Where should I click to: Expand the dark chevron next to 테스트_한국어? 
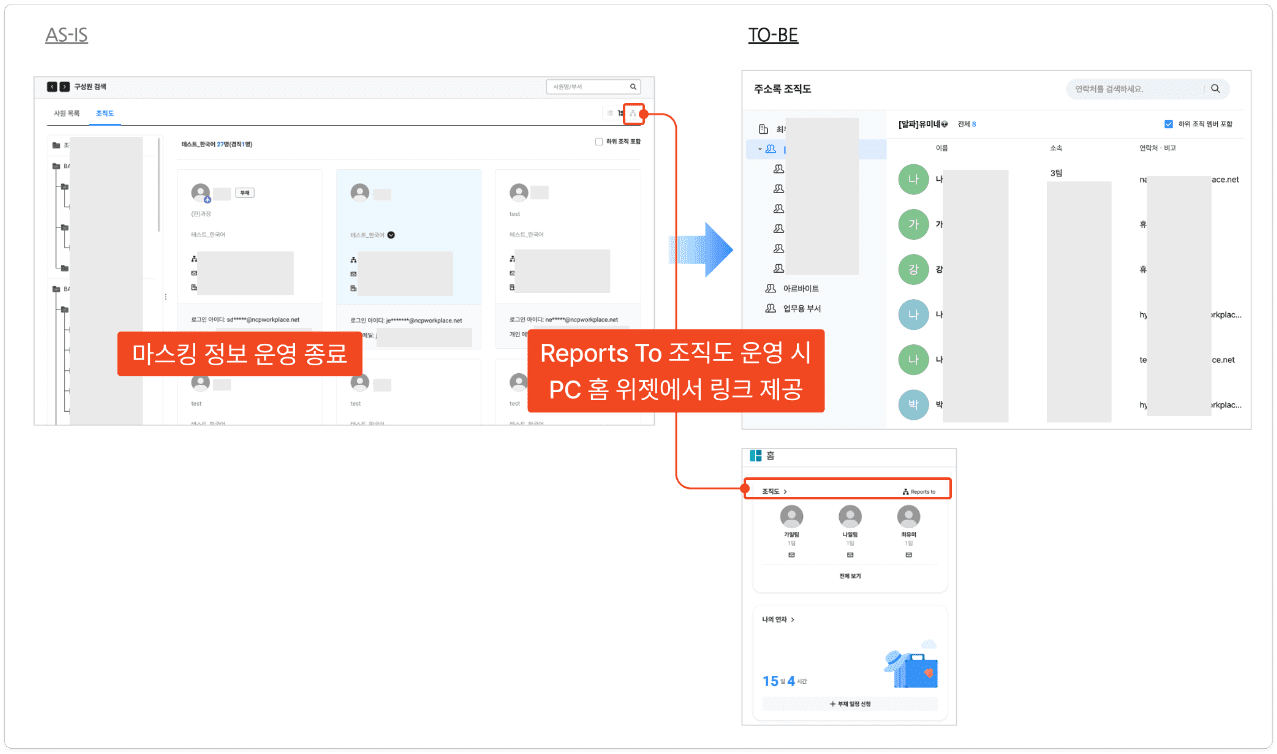coord(391,235)
